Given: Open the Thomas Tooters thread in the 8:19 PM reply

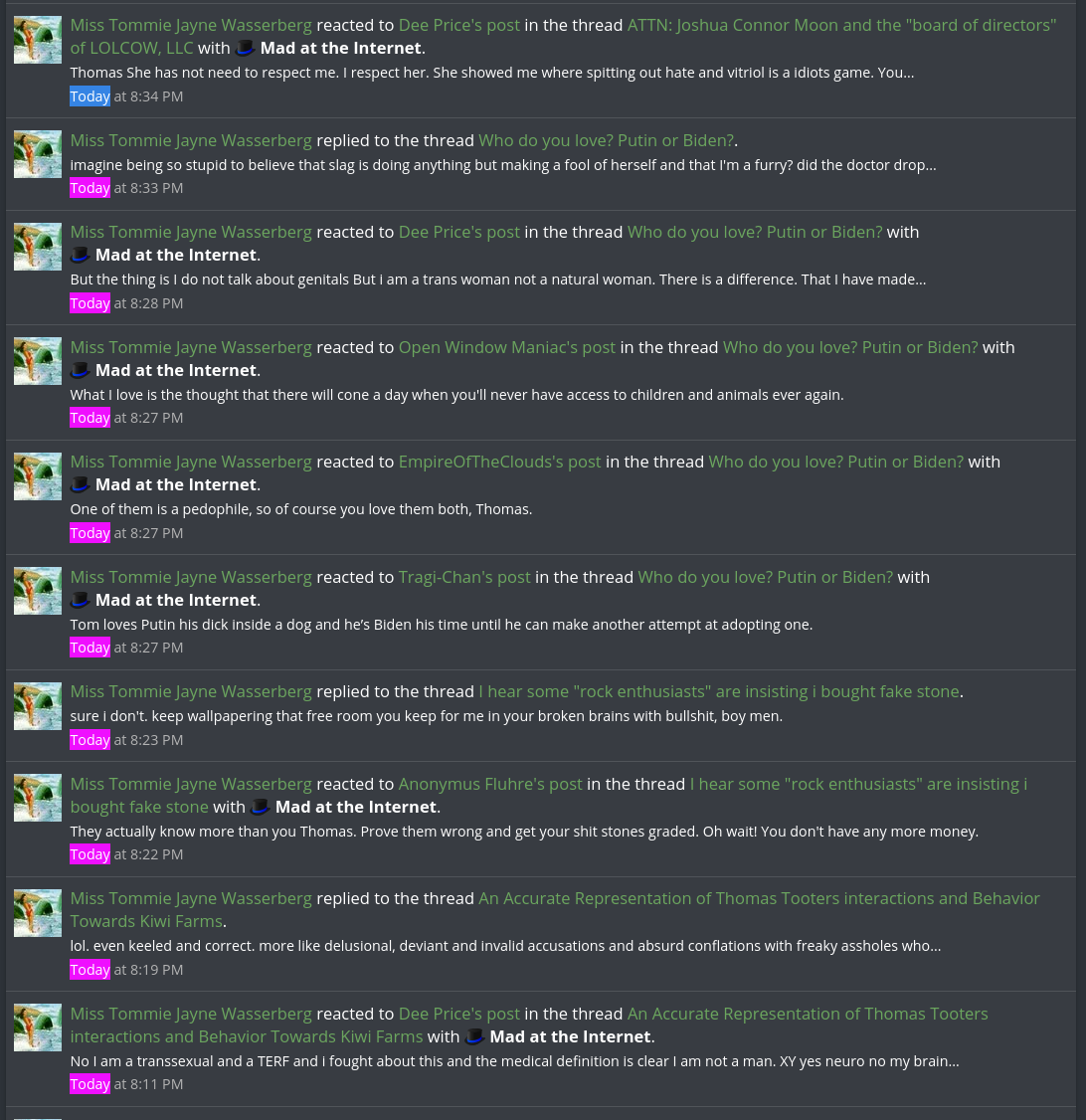Looking at the screenshot, I should point(555,909).
